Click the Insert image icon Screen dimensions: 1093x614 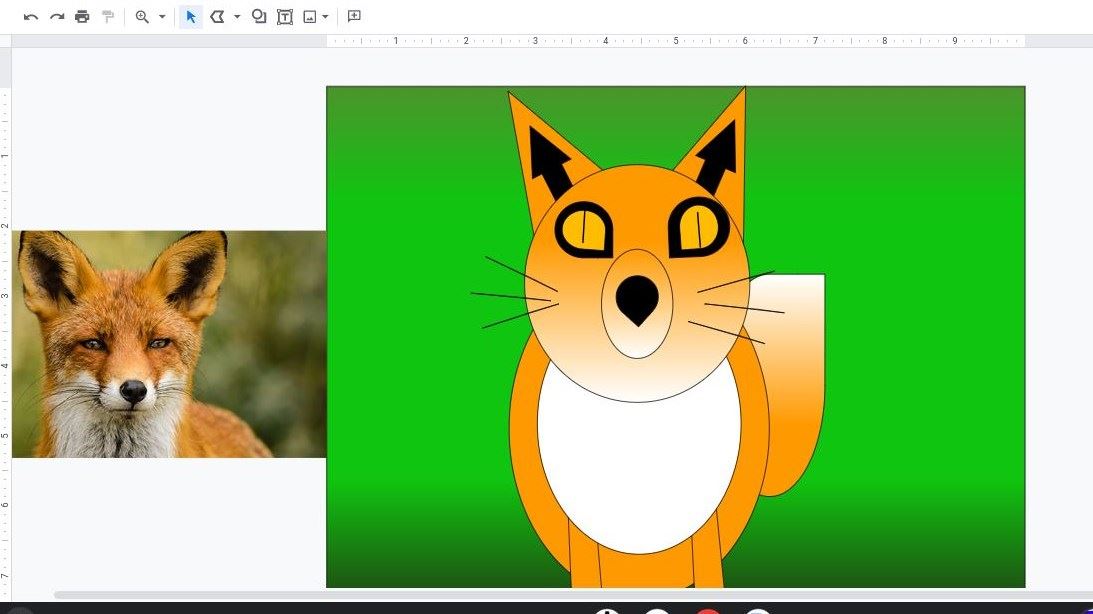[x=310, y=17]
